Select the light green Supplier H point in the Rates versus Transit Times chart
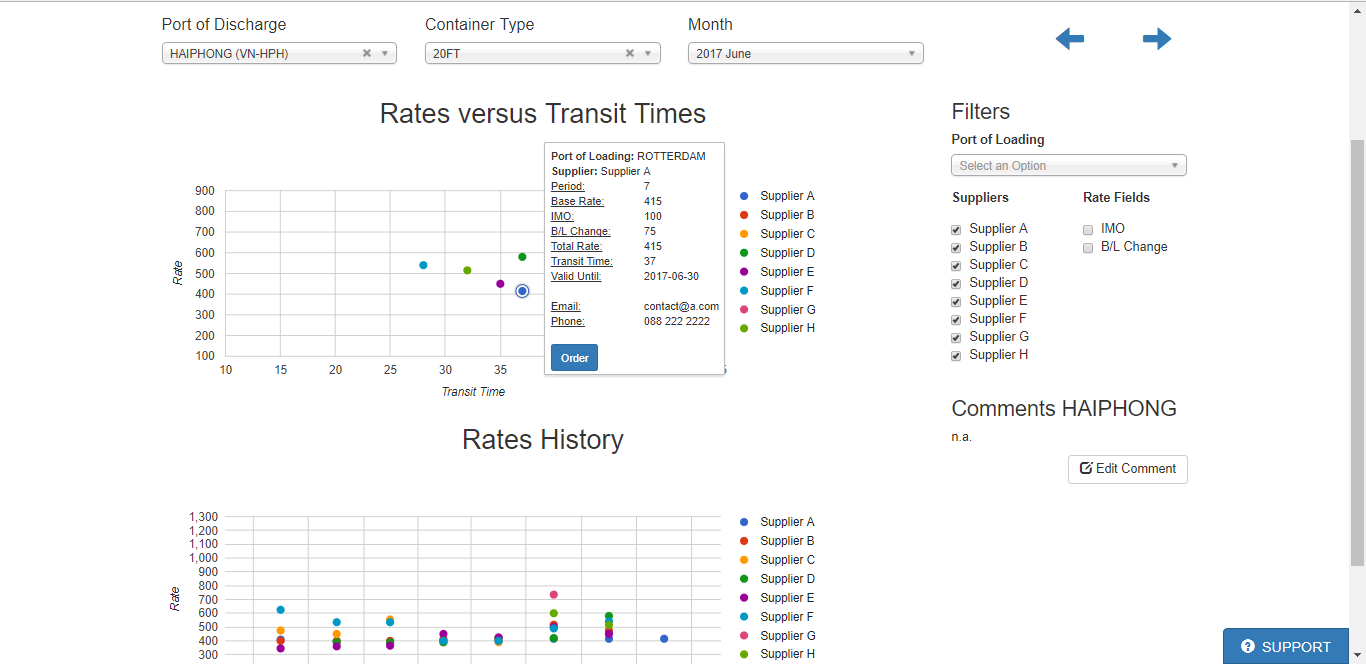Image resolution: width=1366 pixels, height=664 pixels. pos(467,270)
